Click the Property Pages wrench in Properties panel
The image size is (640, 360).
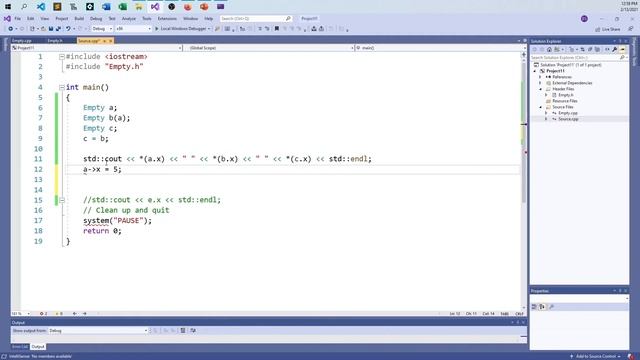(x=551, y=307)
